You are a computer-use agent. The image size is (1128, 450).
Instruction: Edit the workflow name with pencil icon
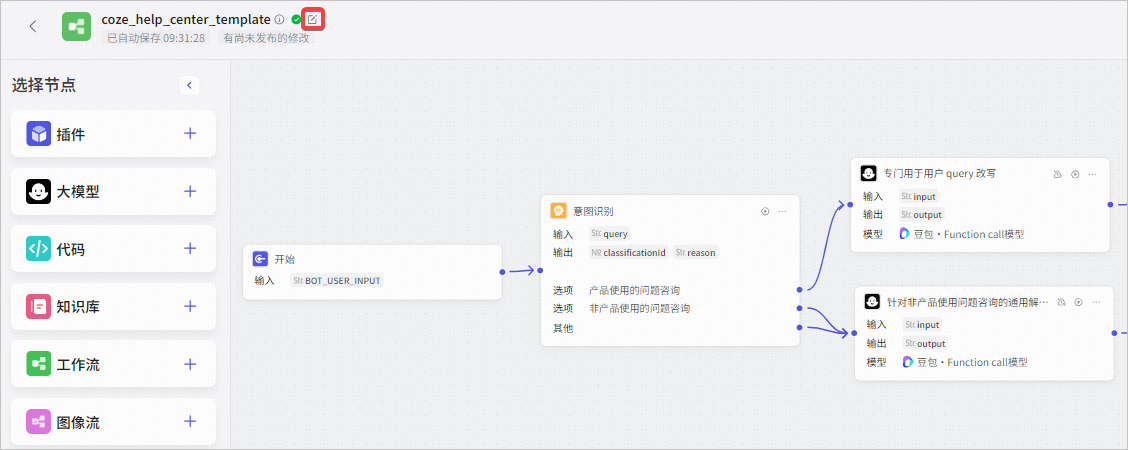click(x=312, y=19)
